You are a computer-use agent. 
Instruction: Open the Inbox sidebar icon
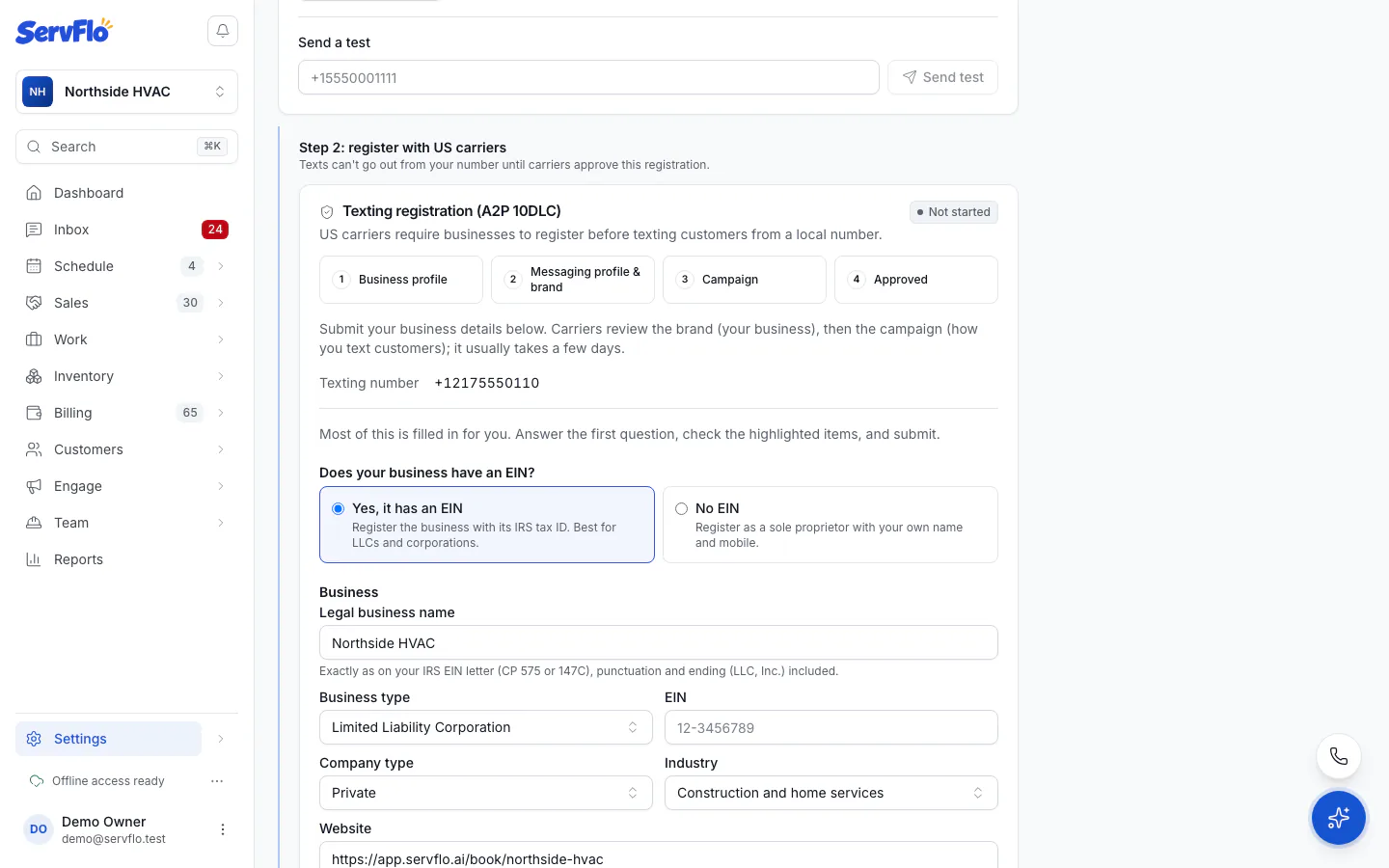(x=34, y=230)
